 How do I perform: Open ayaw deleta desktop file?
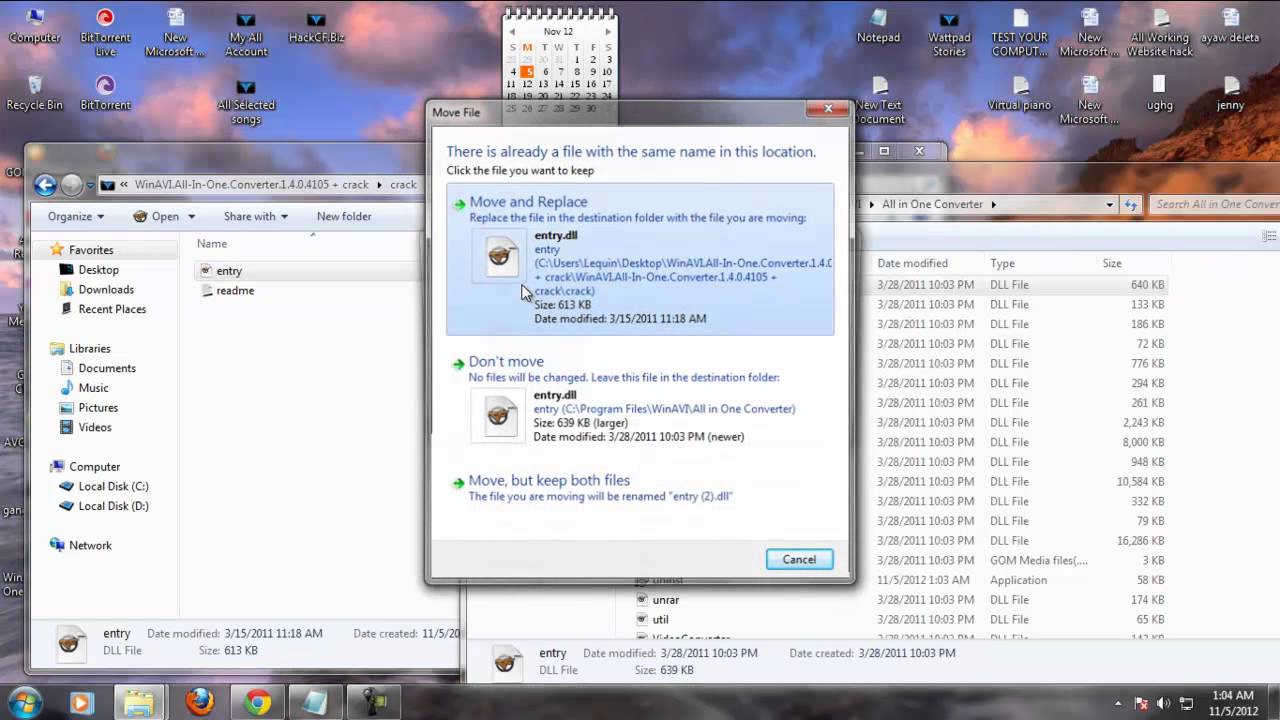1230,27
